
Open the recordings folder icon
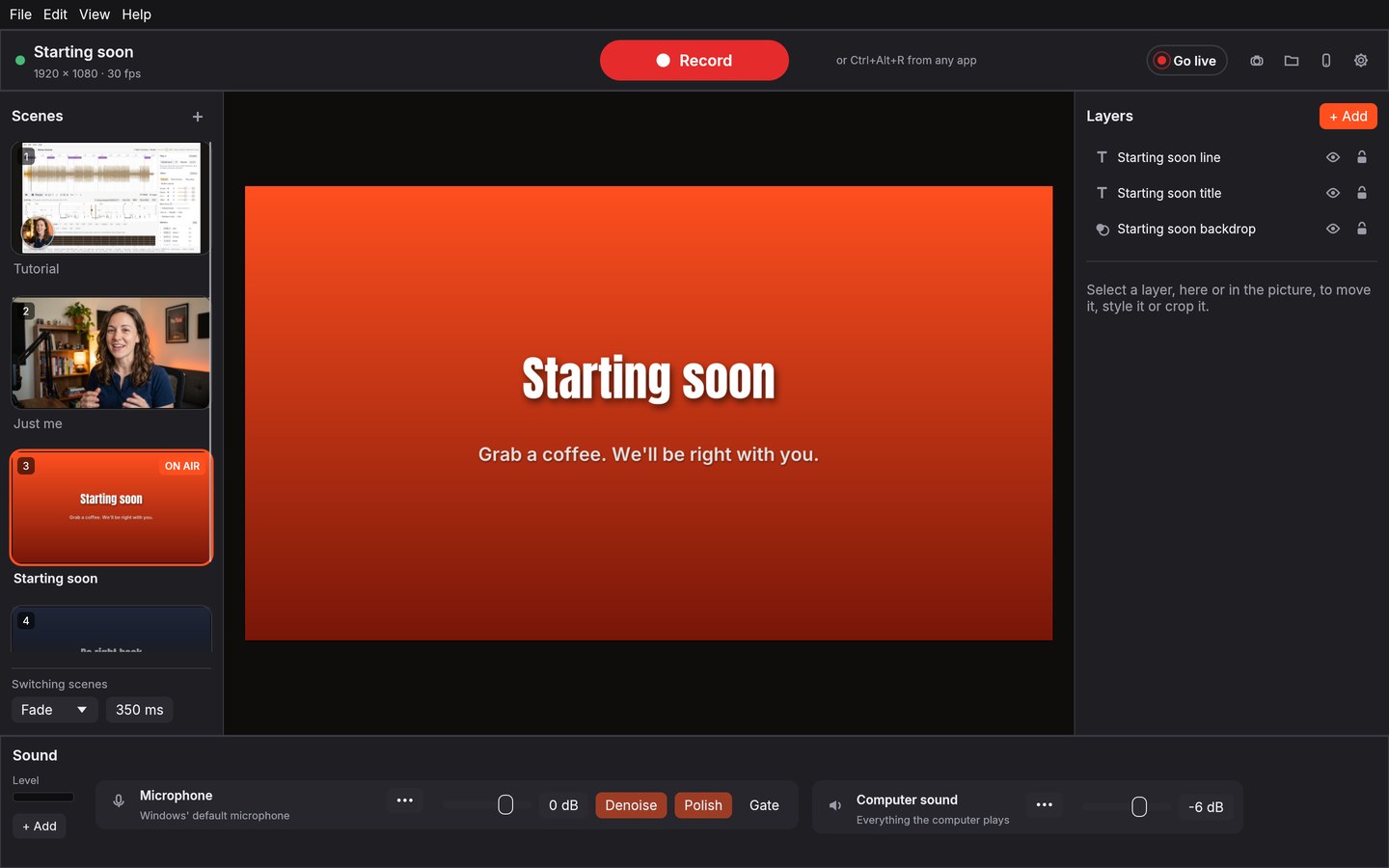click(x=1292, y=61)
